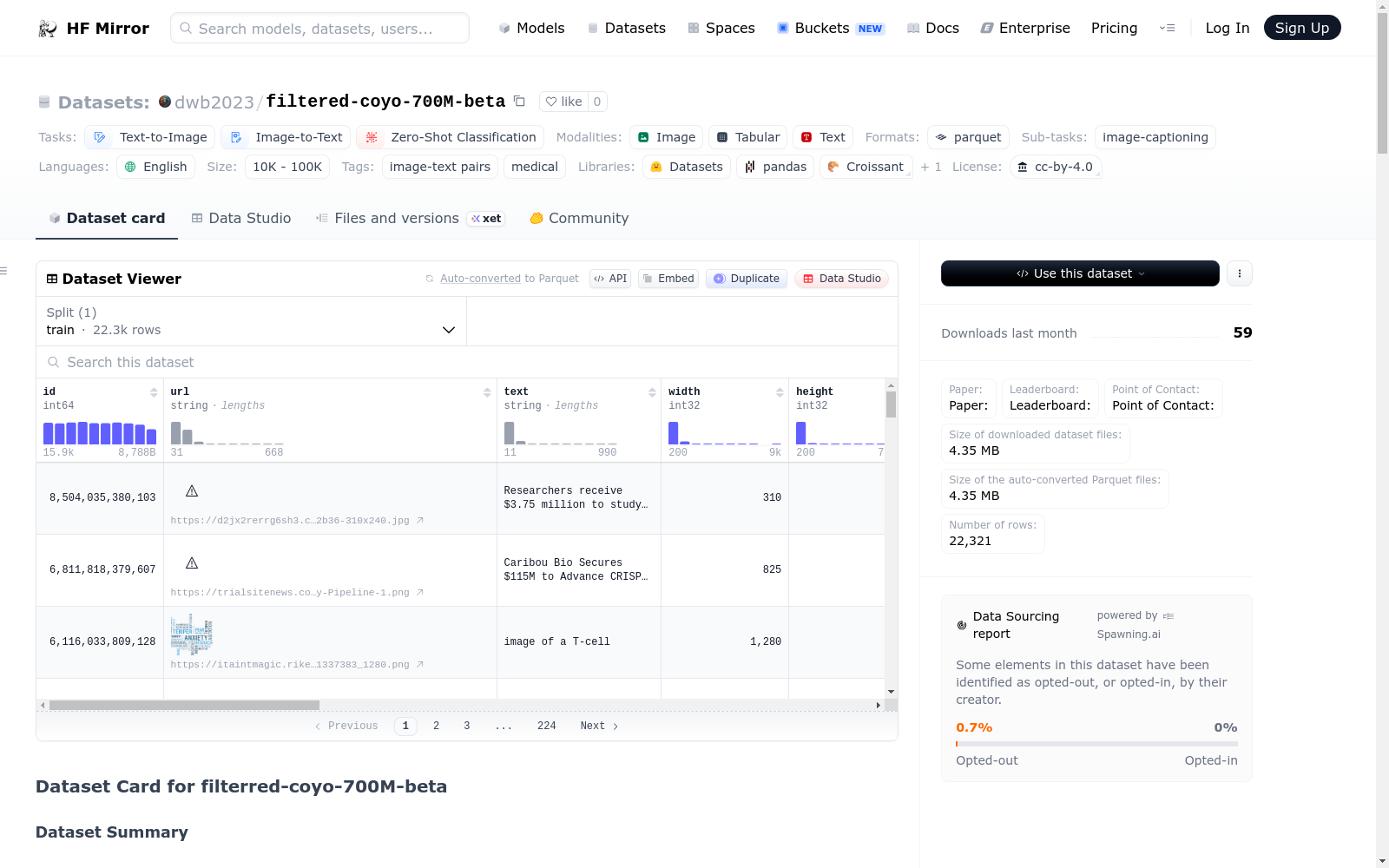This screenshot has height=868, width=1389.
Task: Sort the text column using its icon
Action: tap(652, 392)
